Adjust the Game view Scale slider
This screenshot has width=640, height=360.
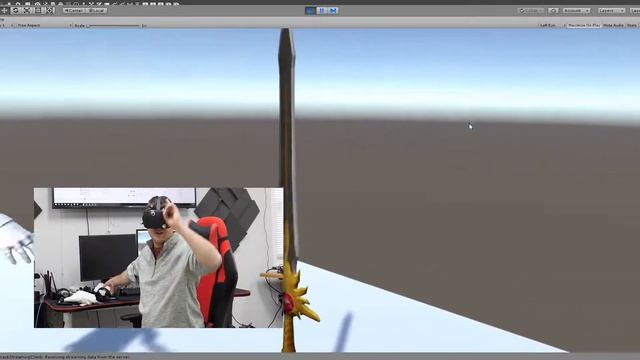tap(114, 25)
